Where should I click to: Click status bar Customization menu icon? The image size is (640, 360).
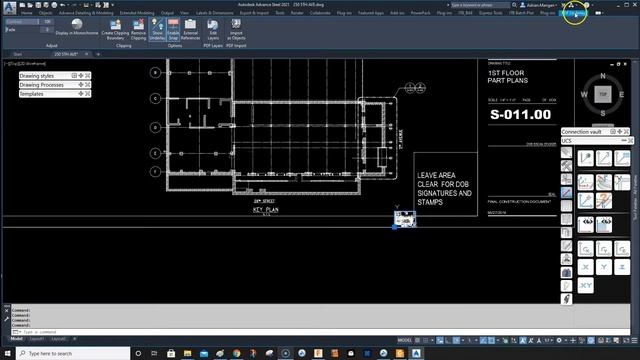pyautogui.click(x=634, y=340)
